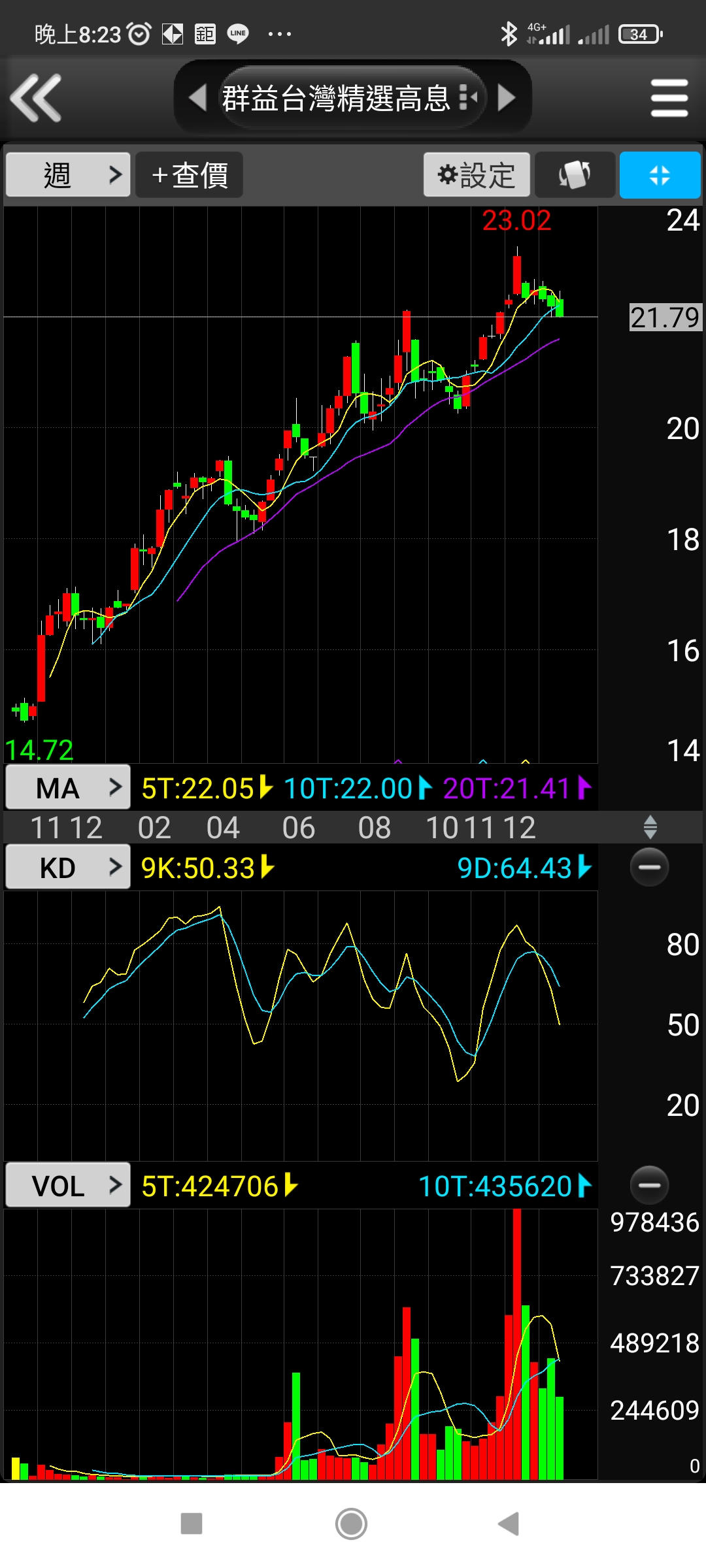Open the VOL indicator selector
This screenshot has width=706, height=1568.
tap(68, 1185)
